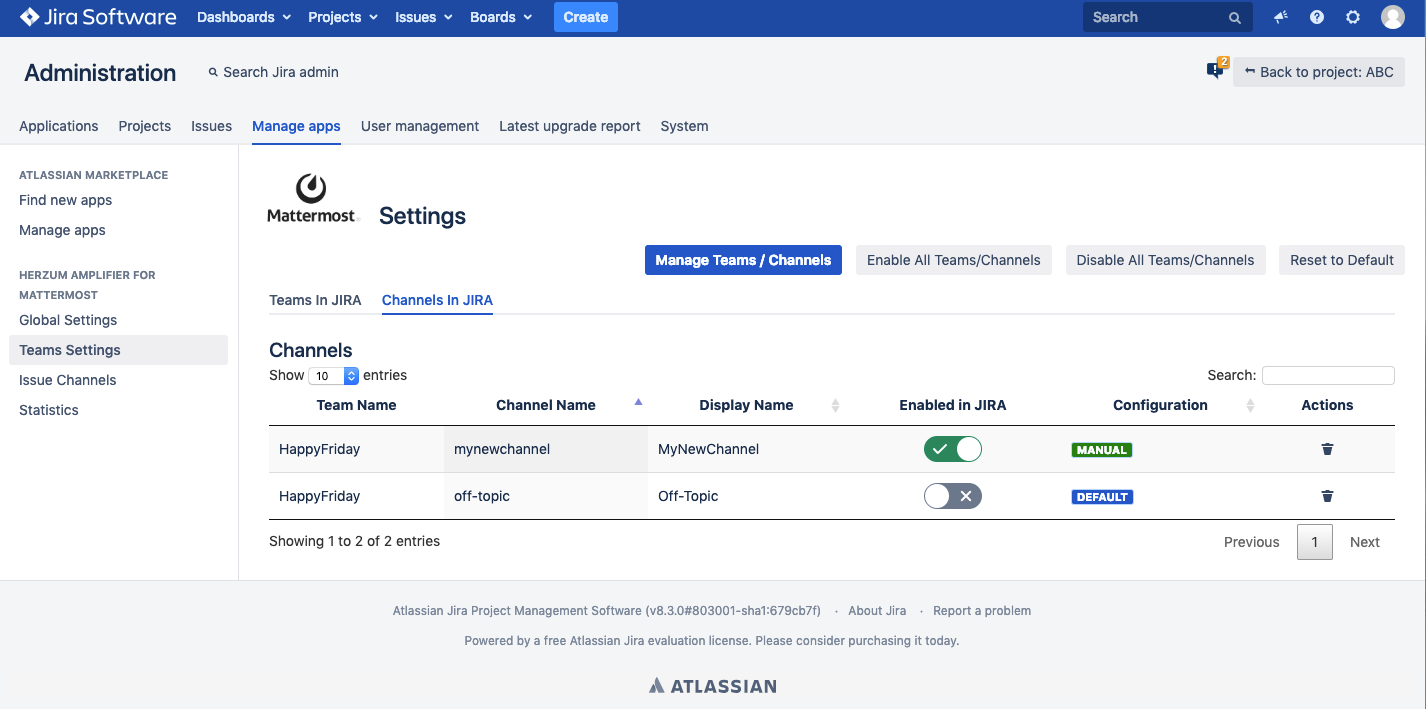Click the megaphone announcements icon

point(1281,17)
